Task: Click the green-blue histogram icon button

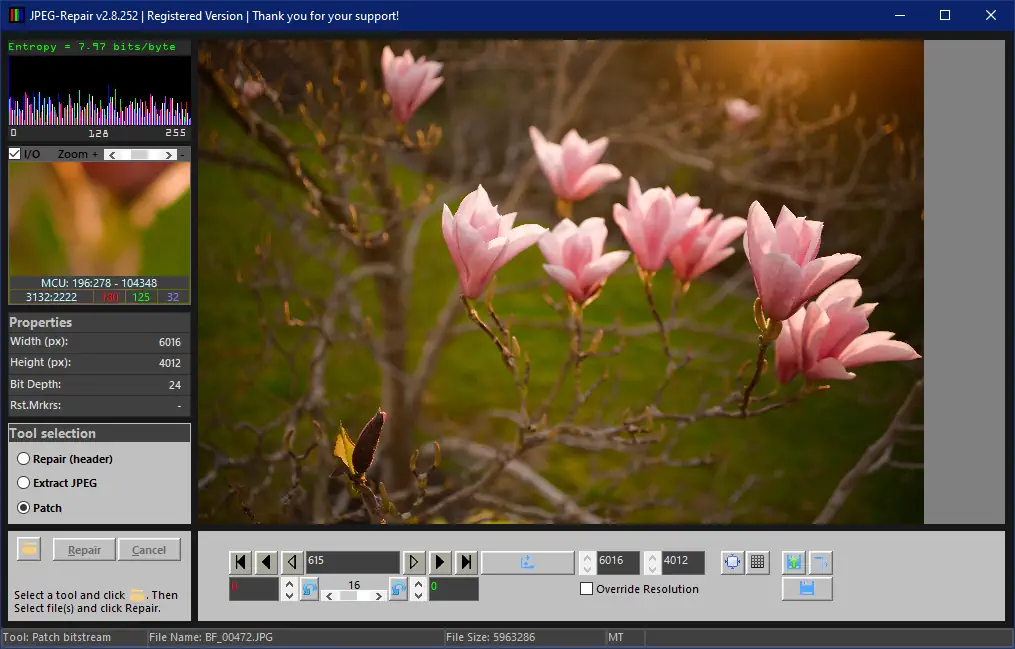Action: tap(794, 562)
